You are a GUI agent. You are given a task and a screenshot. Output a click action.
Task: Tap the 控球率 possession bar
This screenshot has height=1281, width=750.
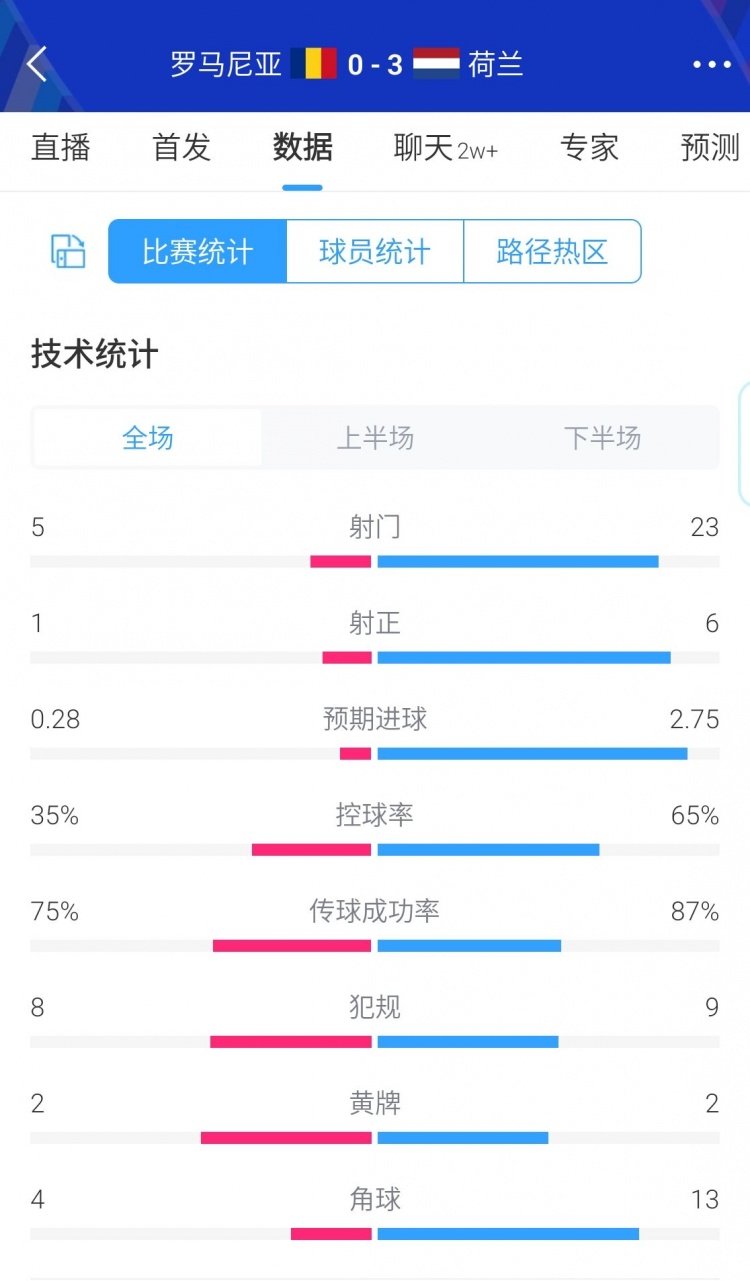click(x=375, y=849)
